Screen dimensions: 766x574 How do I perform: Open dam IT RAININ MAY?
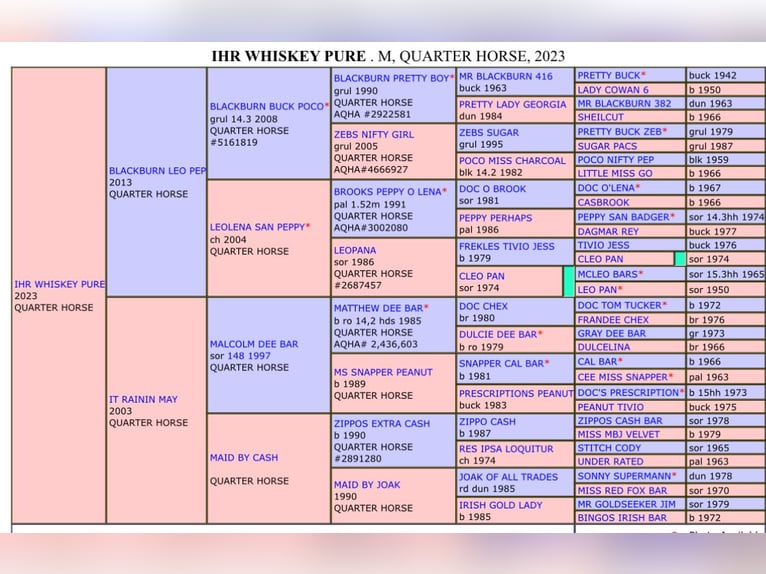(143, 400)
